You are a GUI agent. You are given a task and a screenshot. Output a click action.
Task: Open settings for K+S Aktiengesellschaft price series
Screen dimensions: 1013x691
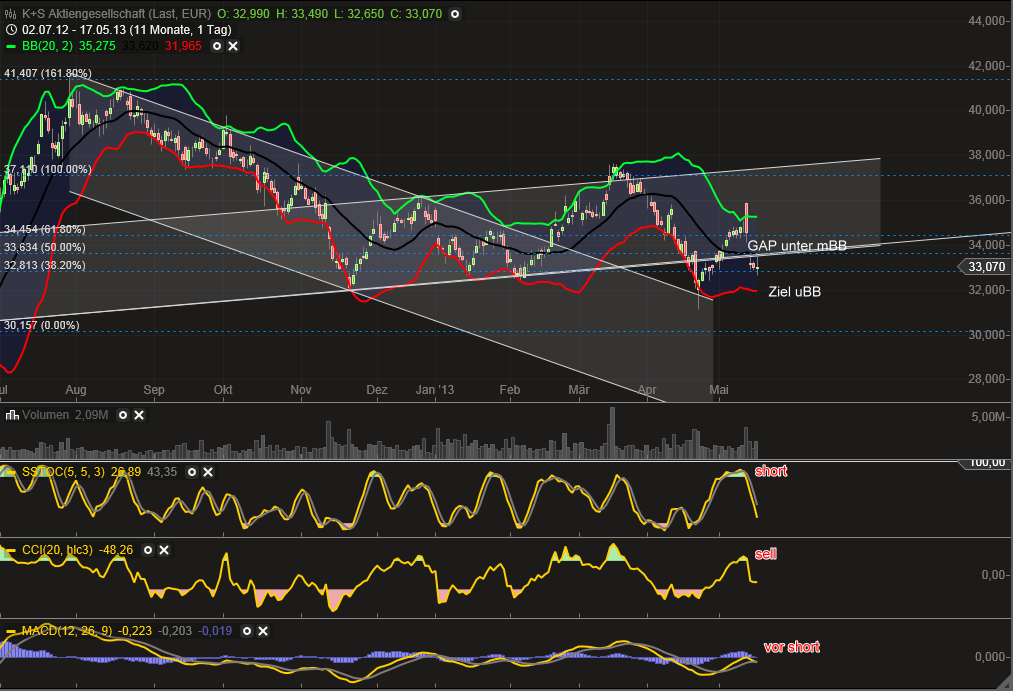(455, 14)
